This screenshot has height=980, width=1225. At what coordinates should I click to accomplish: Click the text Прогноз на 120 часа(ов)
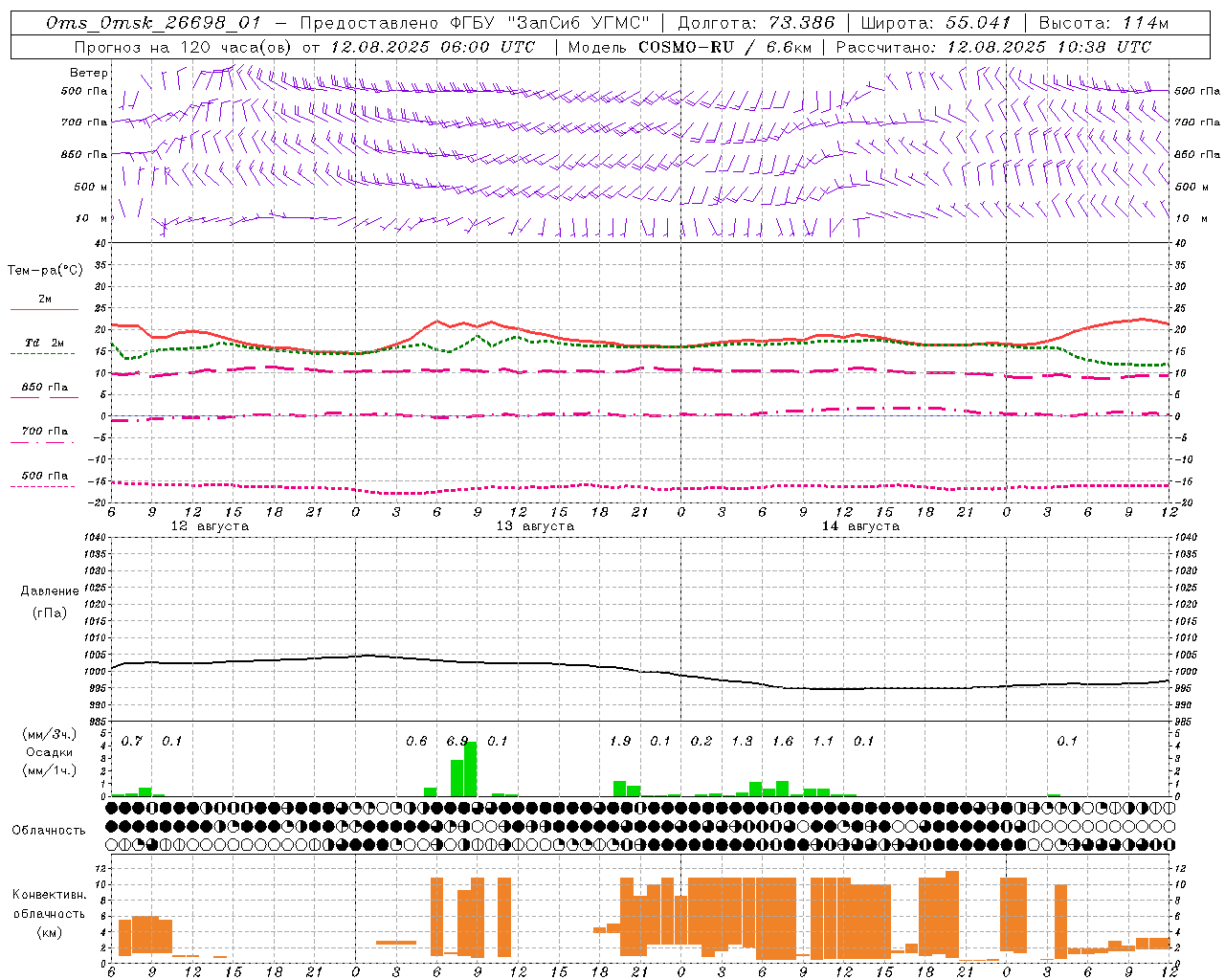coord(184,47)
